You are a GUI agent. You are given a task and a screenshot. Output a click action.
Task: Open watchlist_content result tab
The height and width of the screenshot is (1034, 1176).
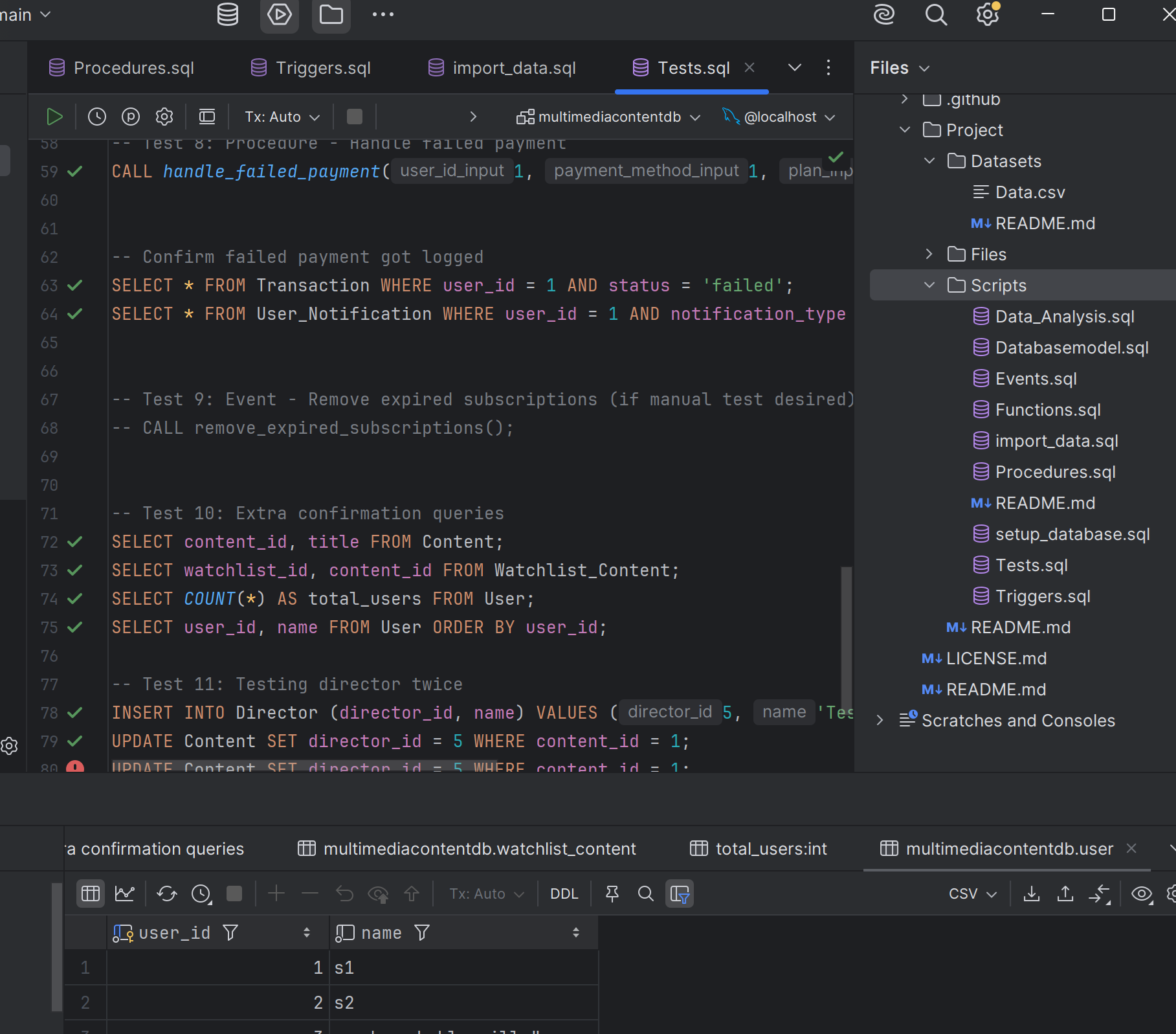[467, 849]
